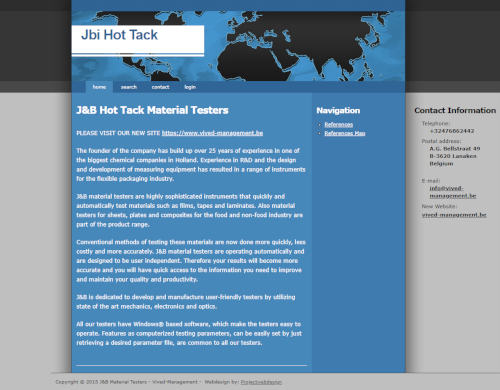Follow the https://www.vived-management.be link in the article
This screenshot has width=500, height=390.
click(212, 133)
